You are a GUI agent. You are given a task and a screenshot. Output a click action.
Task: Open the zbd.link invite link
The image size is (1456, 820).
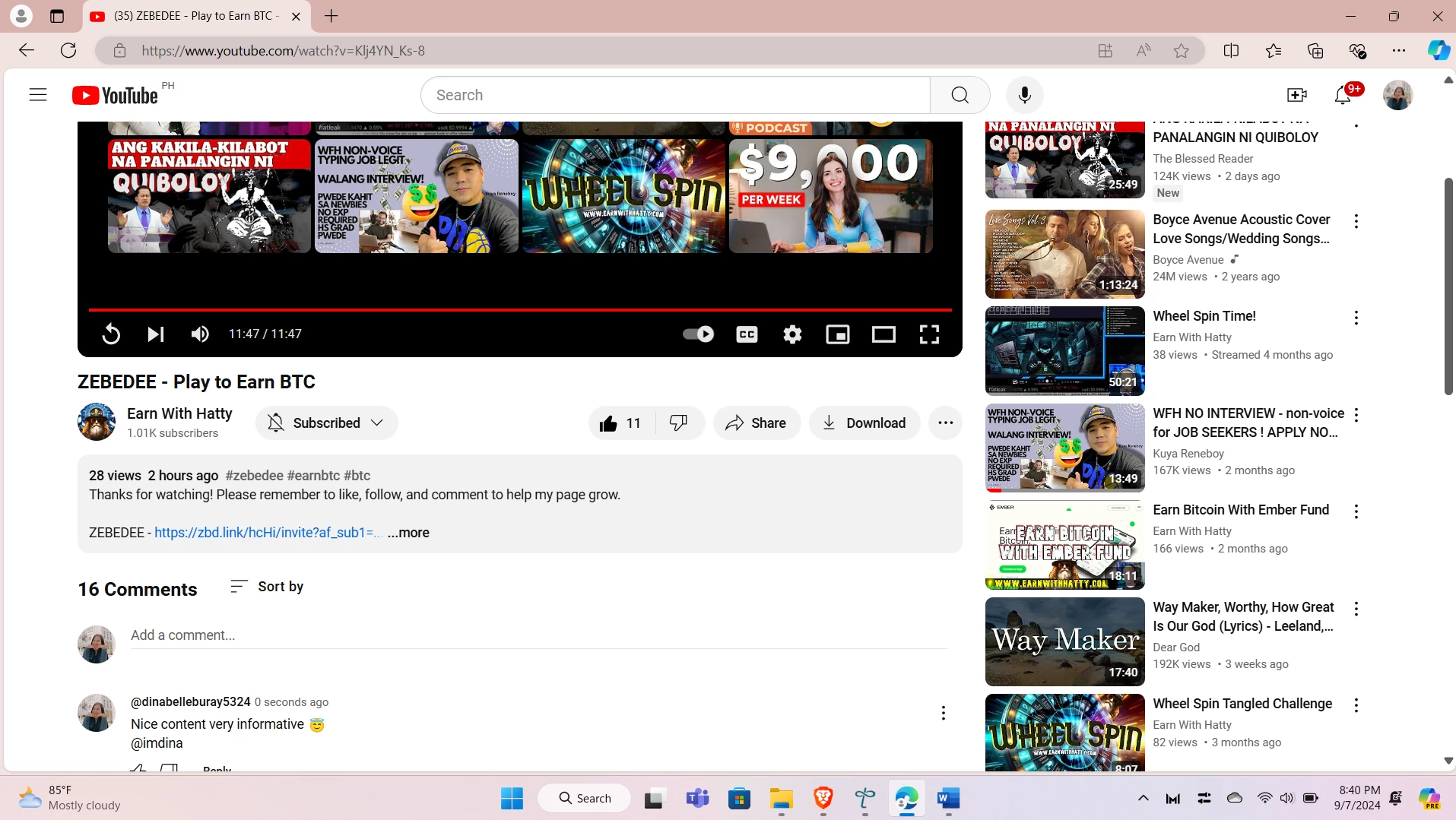click(x=268, y=533)
